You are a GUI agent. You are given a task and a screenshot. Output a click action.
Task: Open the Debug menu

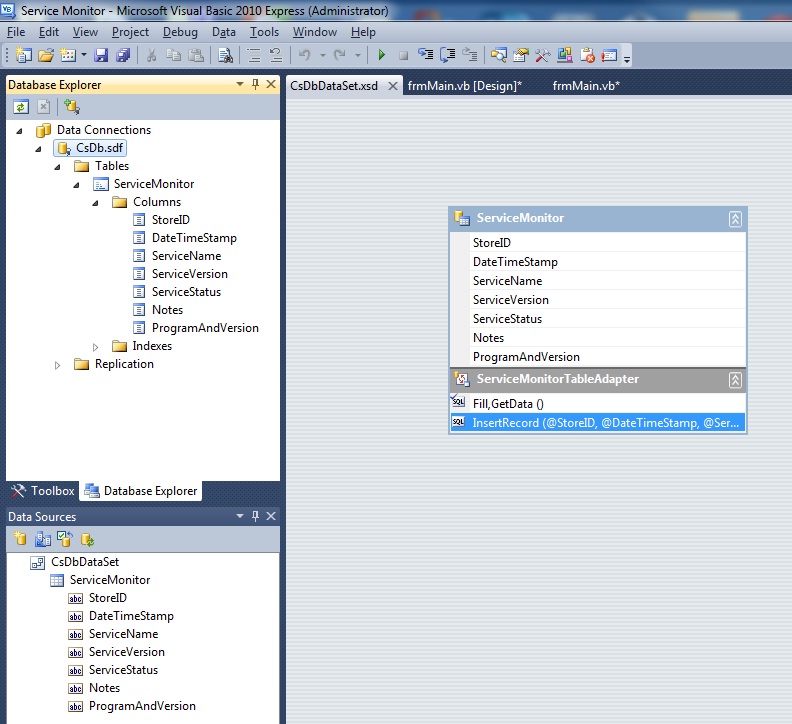coord(180,32)
